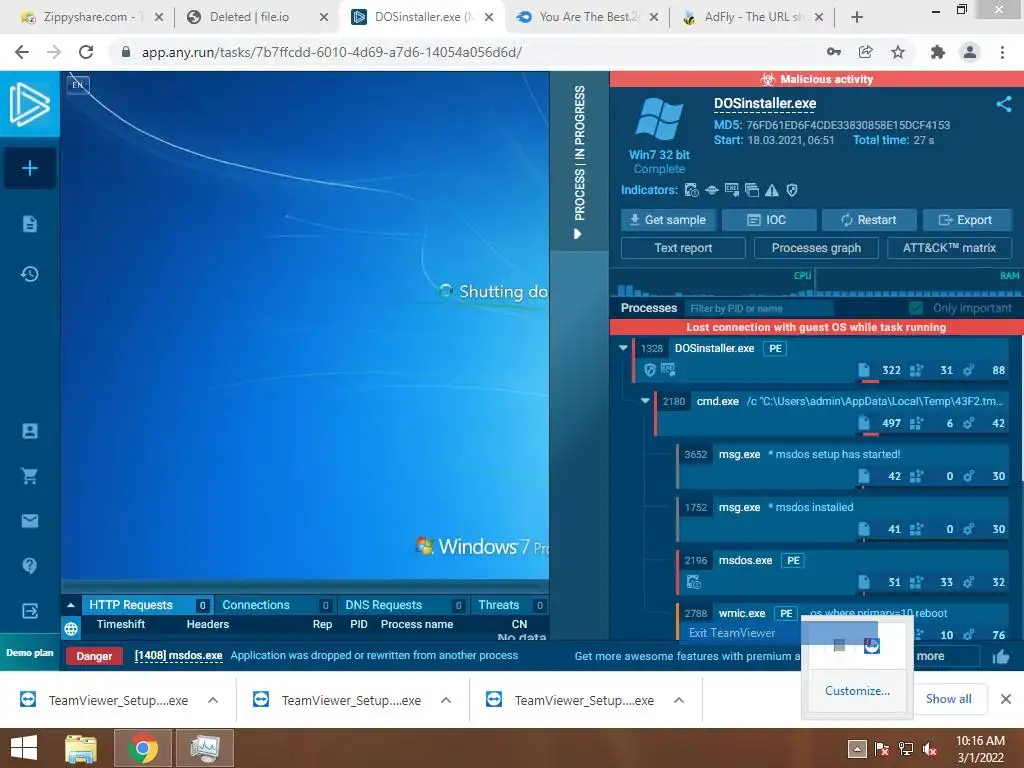Click the [1408] msdos.exe danger link

178,656
